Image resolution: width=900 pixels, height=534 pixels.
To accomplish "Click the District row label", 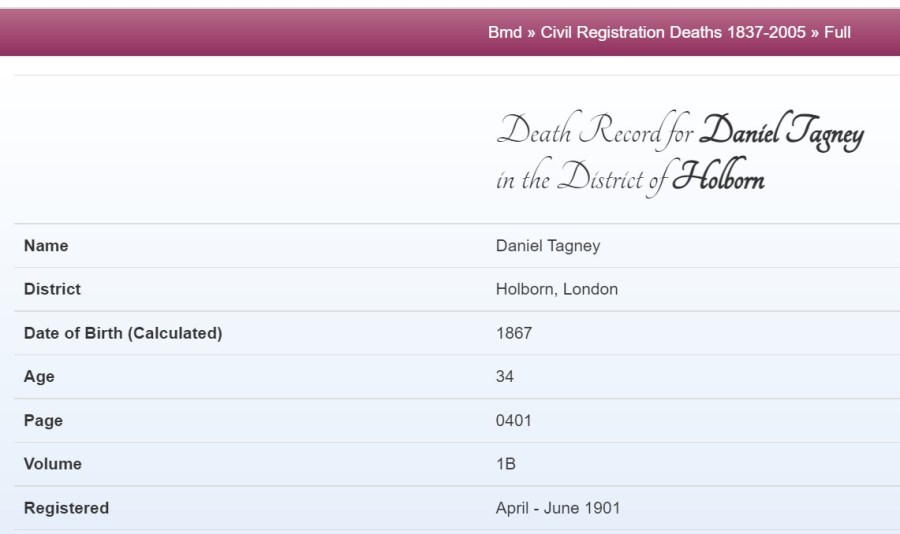I will [52, 289].
